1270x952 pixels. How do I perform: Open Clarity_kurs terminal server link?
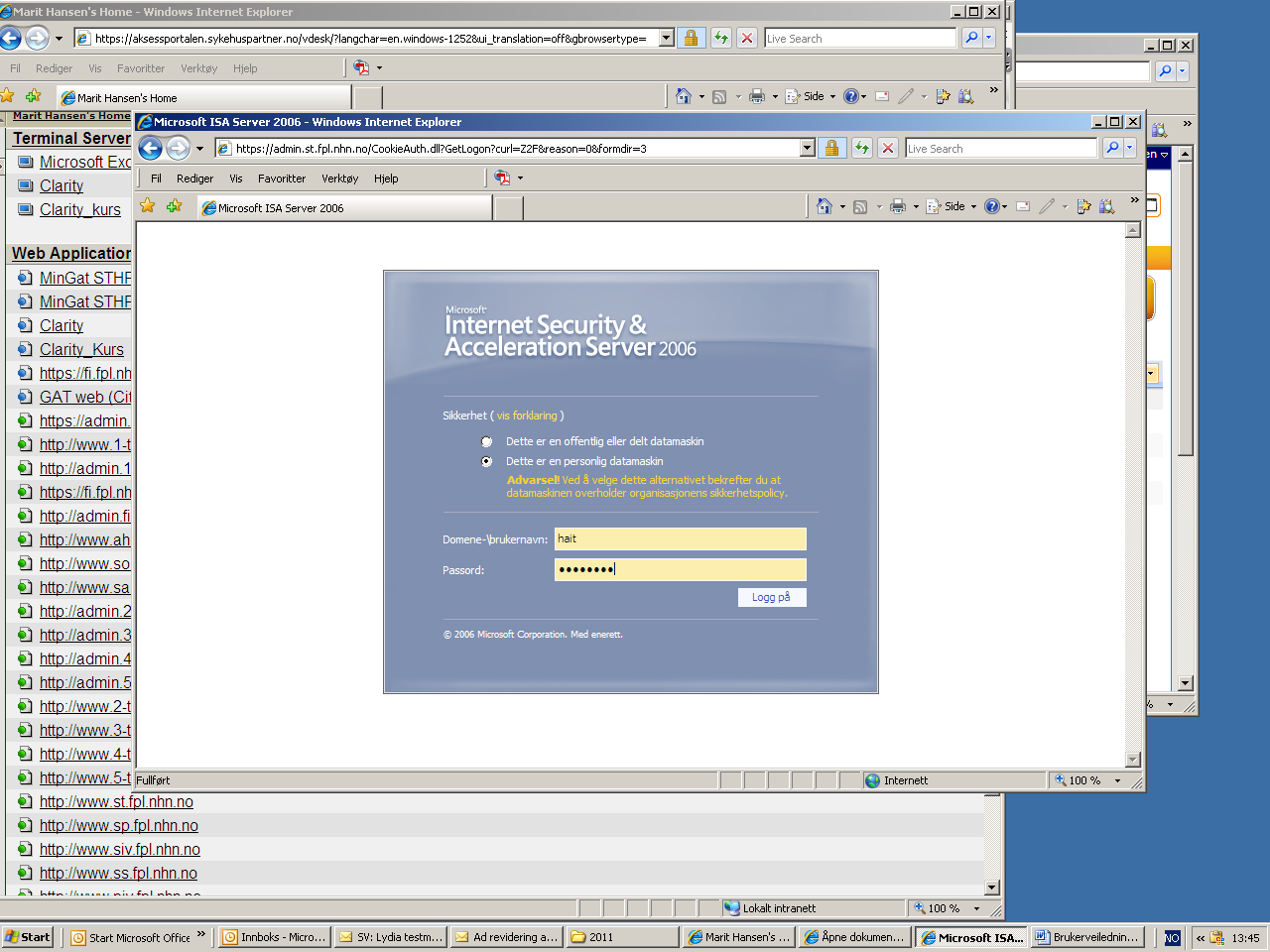(x=79, y=209)
